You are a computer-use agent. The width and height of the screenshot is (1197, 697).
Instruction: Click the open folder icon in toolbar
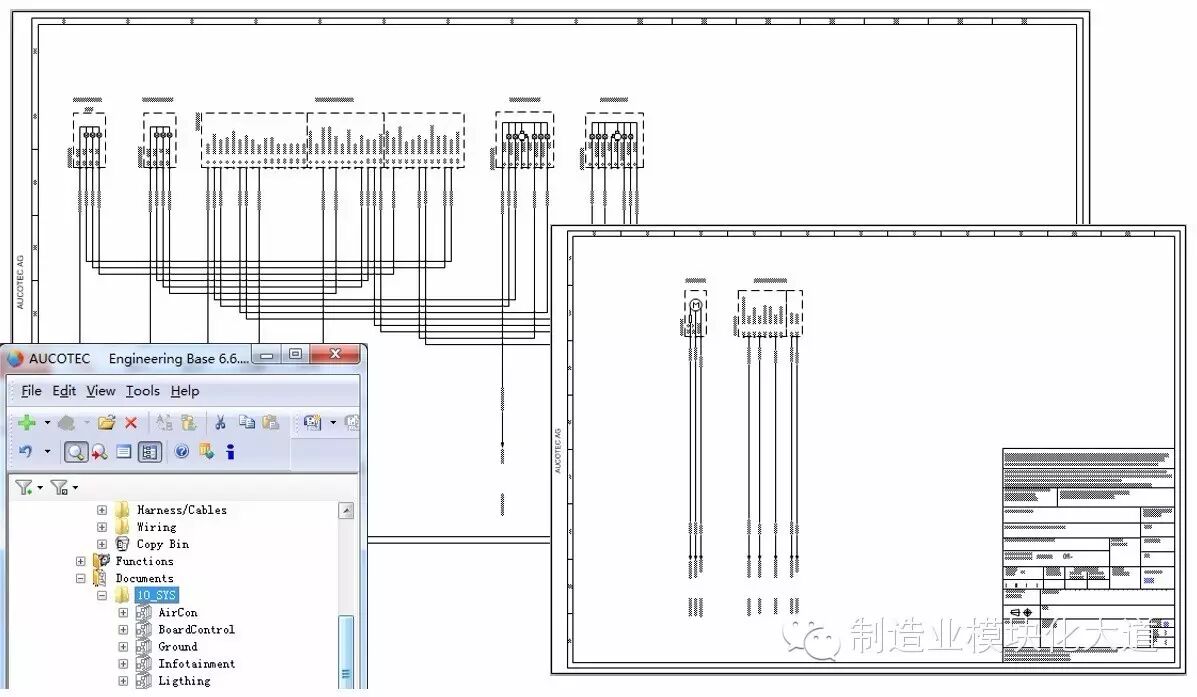click(106, 422)
